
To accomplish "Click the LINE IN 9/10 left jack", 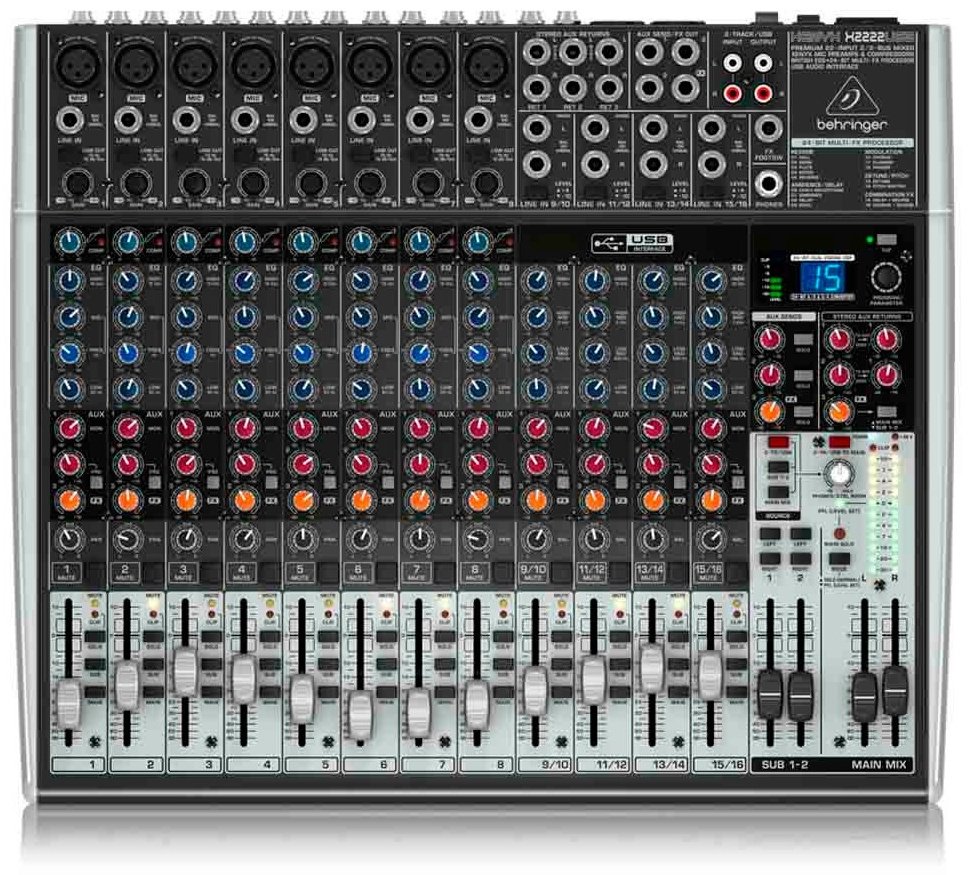I will coord(536,129).
